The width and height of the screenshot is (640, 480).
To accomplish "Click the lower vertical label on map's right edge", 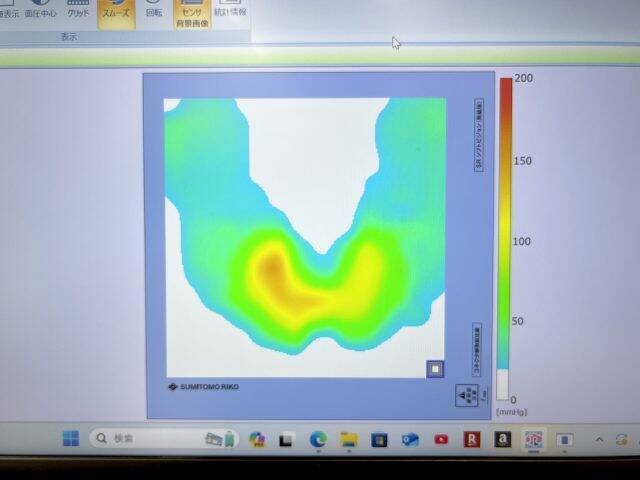I will pyautogui.click(x=478, y=348).
